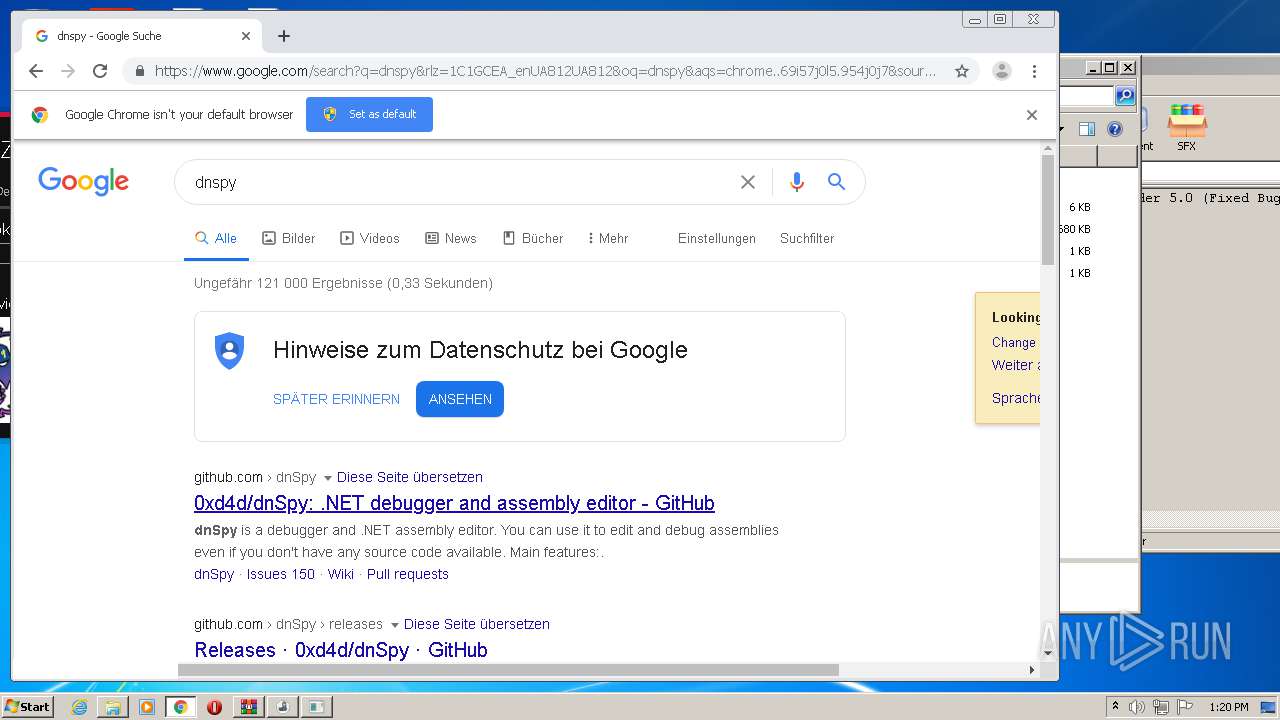The height and width of the screenshot is (720, 1280).
Task: Open the Suchfilter options
Action: (807, 238)
